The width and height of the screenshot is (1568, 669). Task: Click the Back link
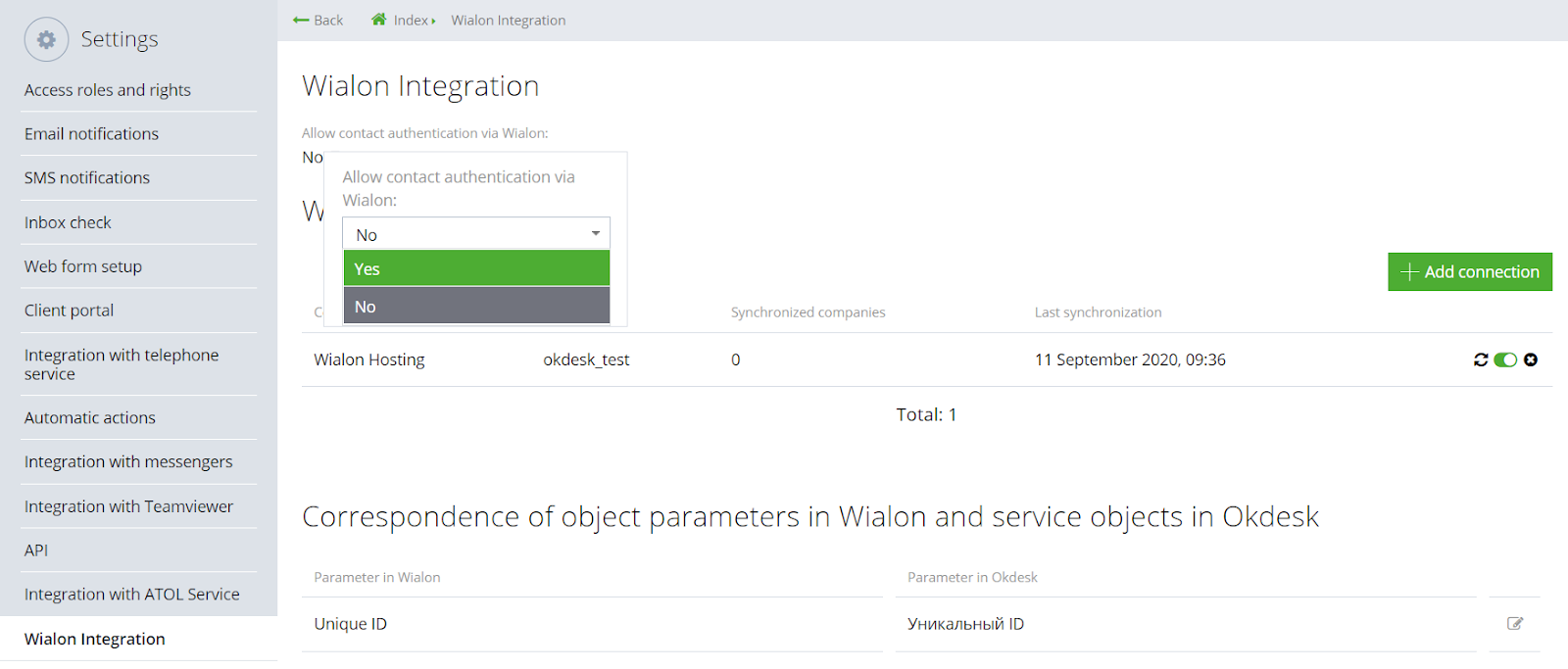tap(328, 20)
